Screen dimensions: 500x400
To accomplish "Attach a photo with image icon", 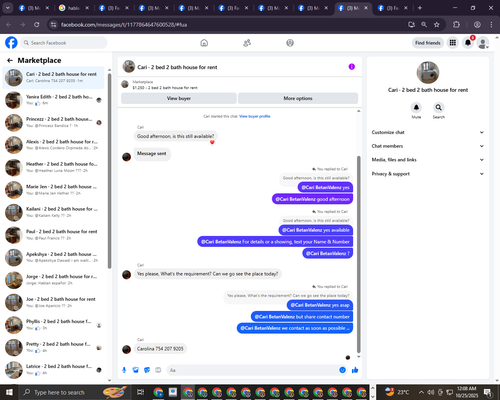I will point(136,370).
